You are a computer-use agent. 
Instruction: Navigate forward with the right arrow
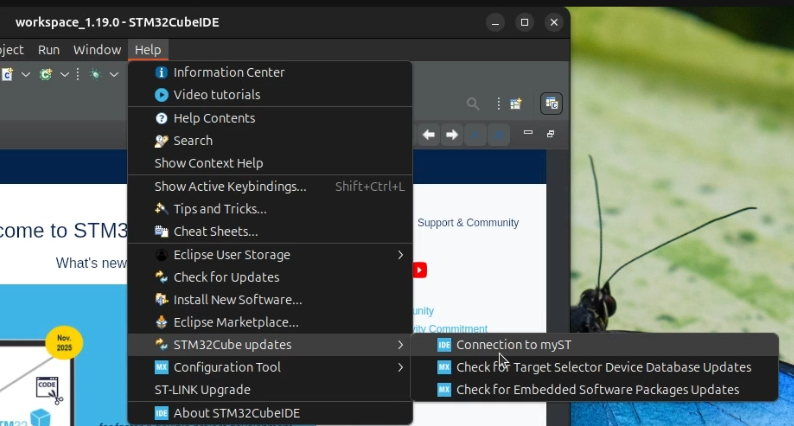[x=452, y=135]
